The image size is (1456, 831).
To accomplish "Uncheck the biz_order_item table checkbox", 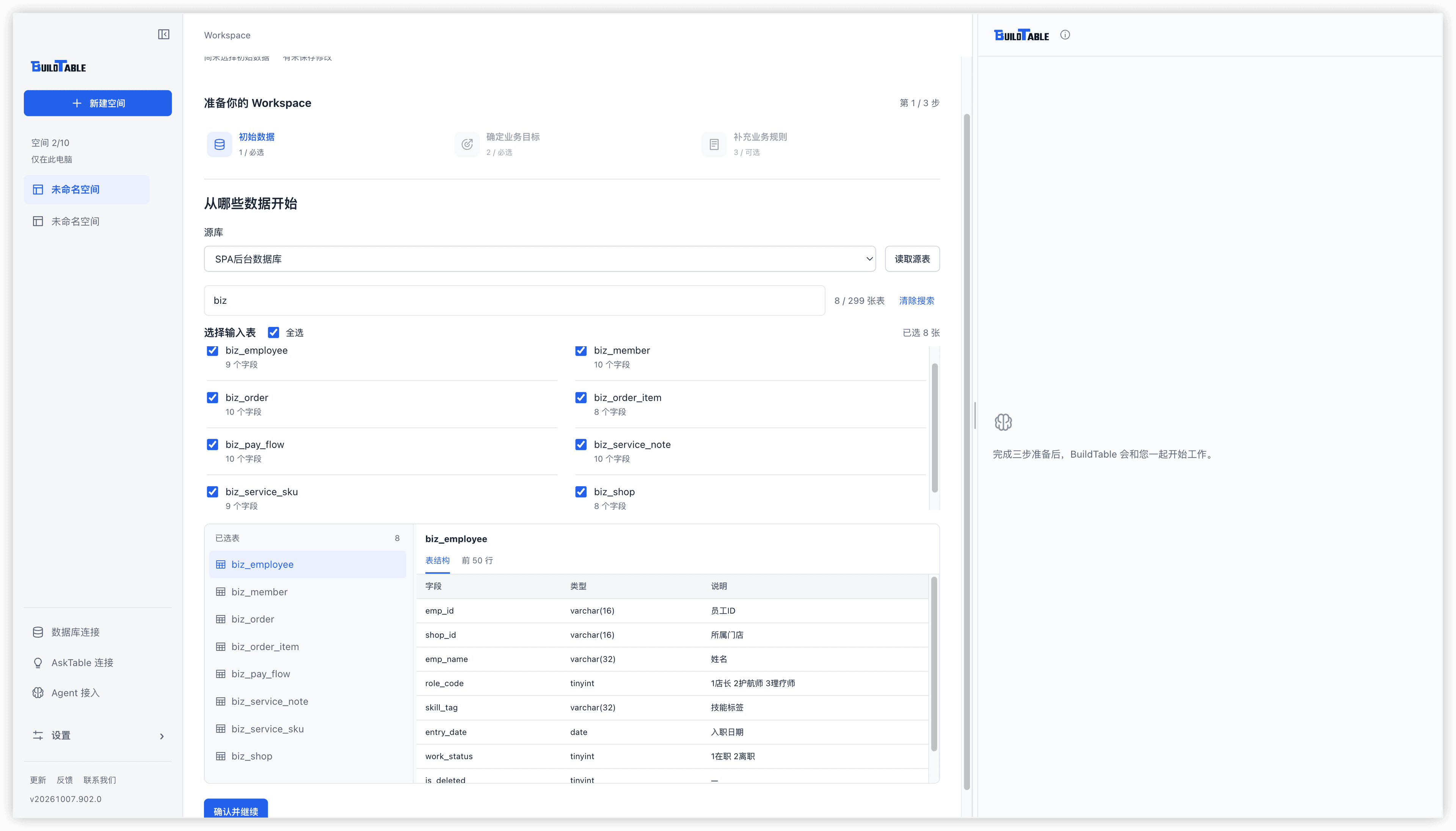I will 581,397.
